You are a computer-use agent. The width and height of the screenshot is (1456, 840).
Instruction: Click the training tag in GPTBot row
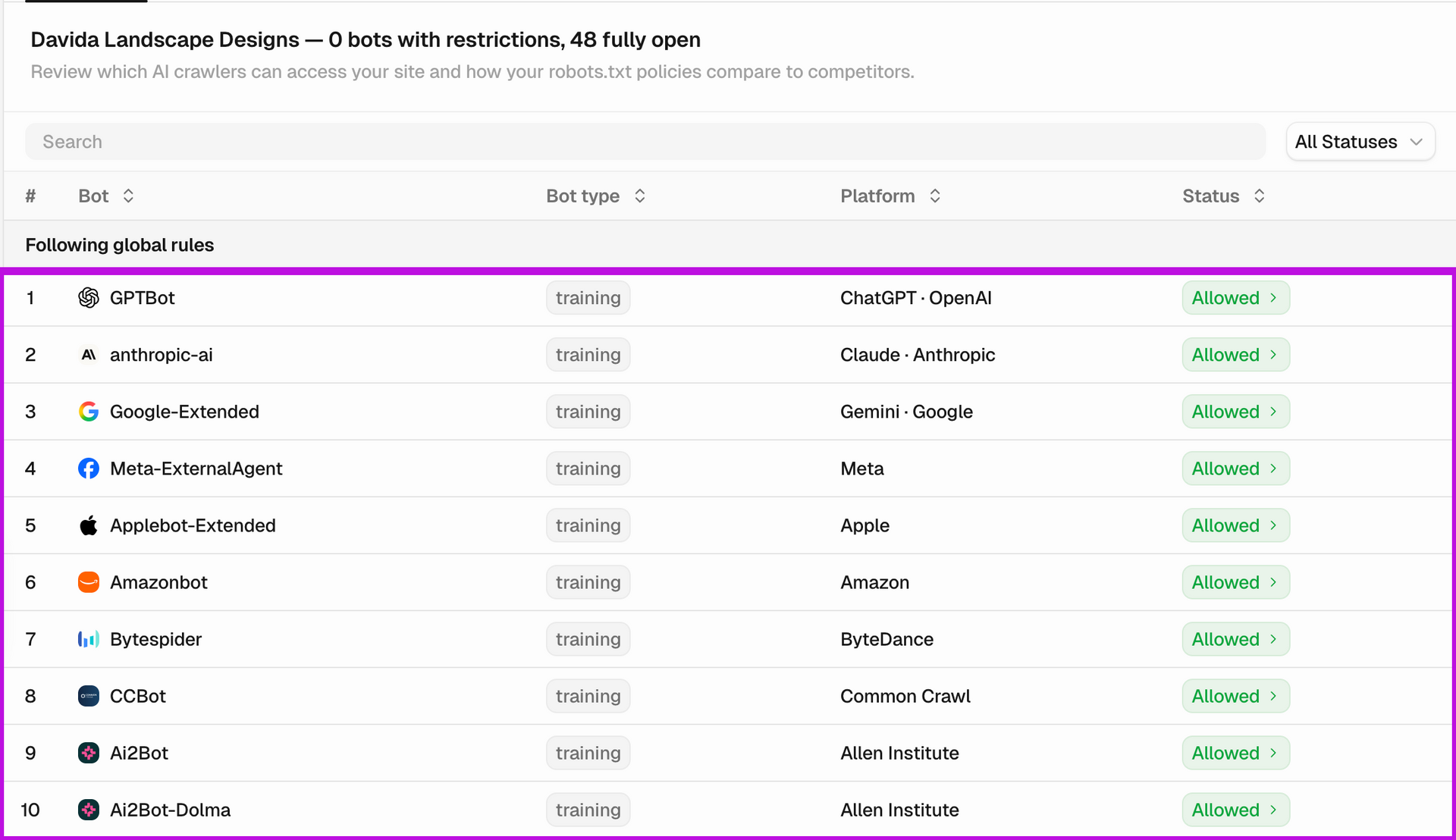588,298
